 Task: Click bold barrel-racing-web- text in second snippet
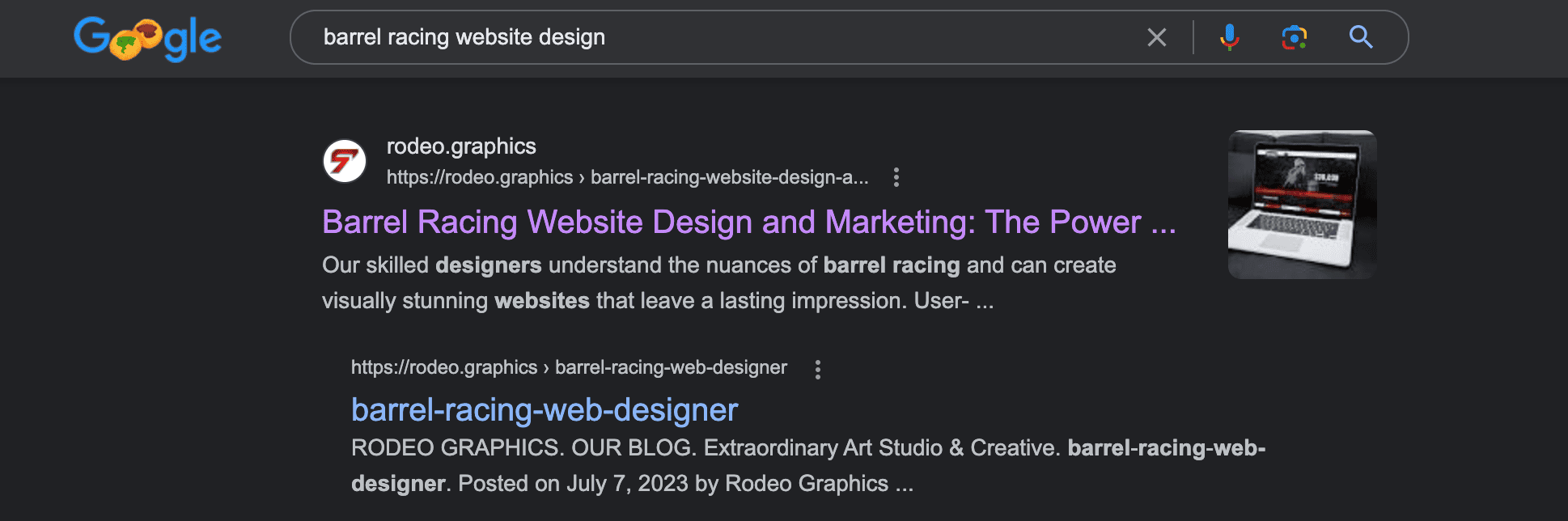coord(1167,448)
